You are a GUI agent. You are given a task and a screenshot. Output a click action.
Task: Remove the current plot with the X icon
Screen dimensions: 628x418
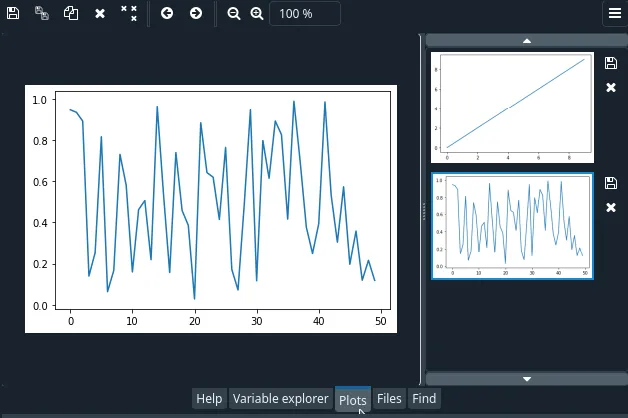tap(100, 14)
